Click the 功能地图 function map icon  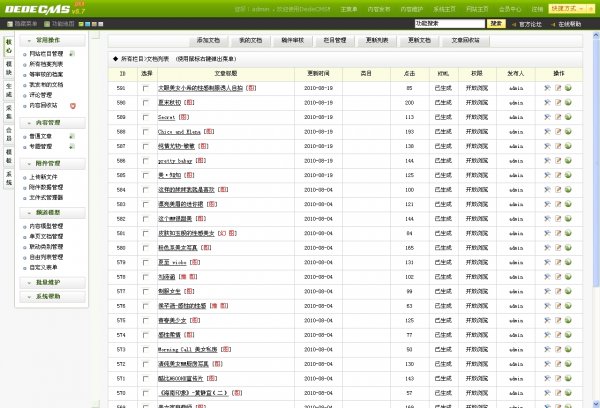pos(47,24)
